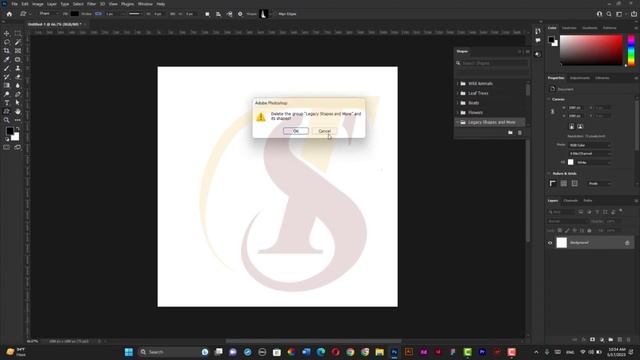Image resolution: width=640 pixels, height=360 pixels.
Task: Select the Eraser tool
Action: click(x=18, y=77)
